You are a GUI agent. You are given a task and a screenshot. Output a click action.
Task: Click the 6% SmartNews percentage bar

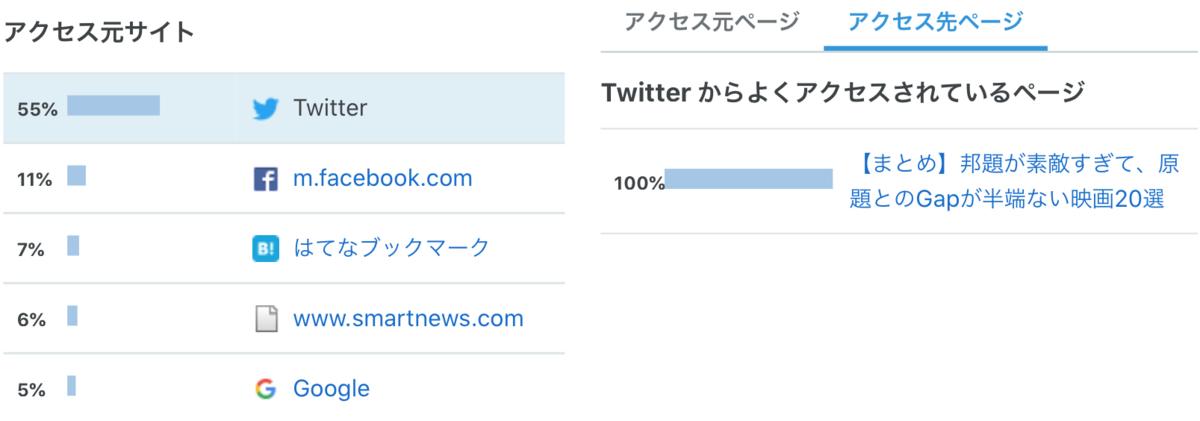(x=72, y=316)
